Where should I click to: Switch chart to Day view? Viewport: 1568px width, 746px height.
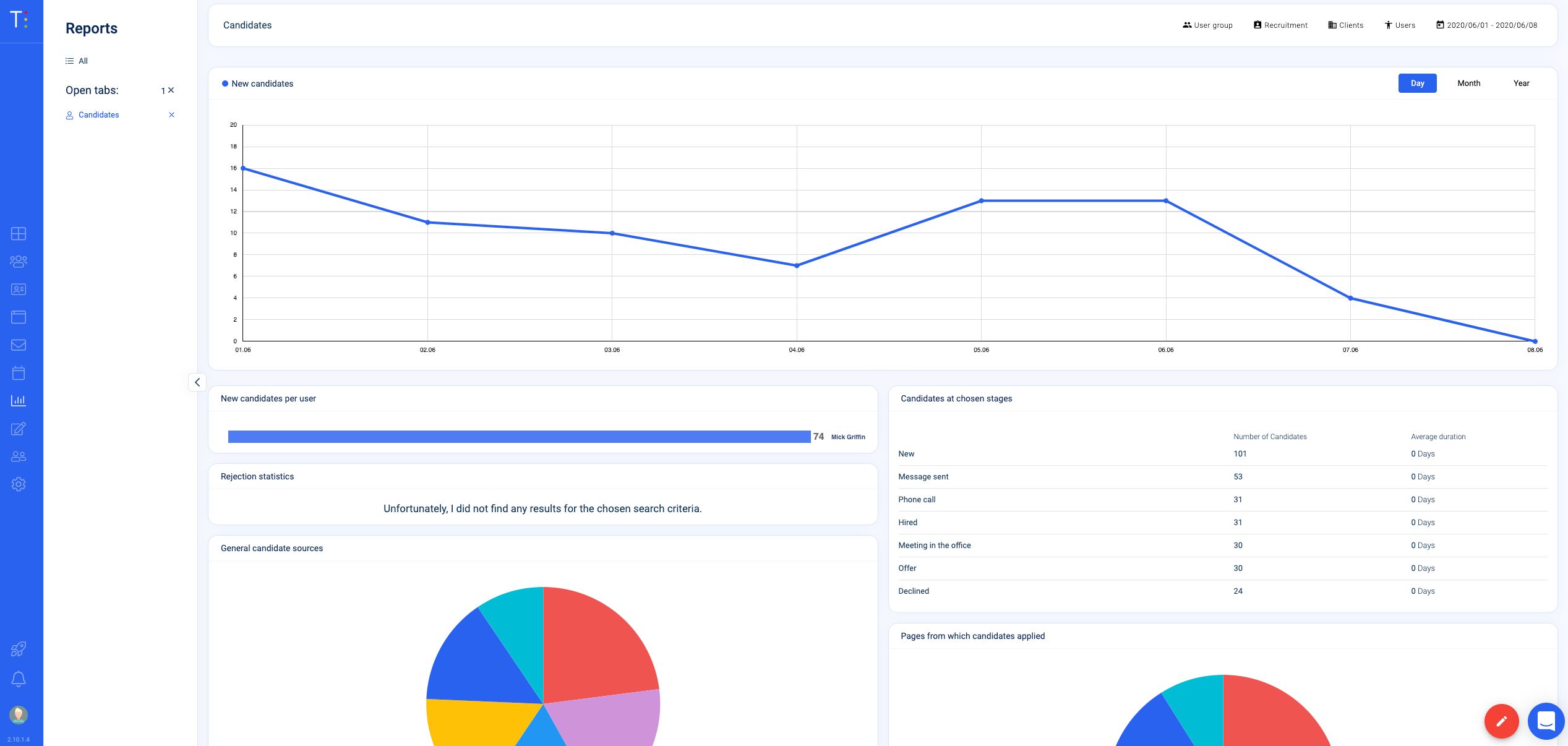click(1417, 84)
